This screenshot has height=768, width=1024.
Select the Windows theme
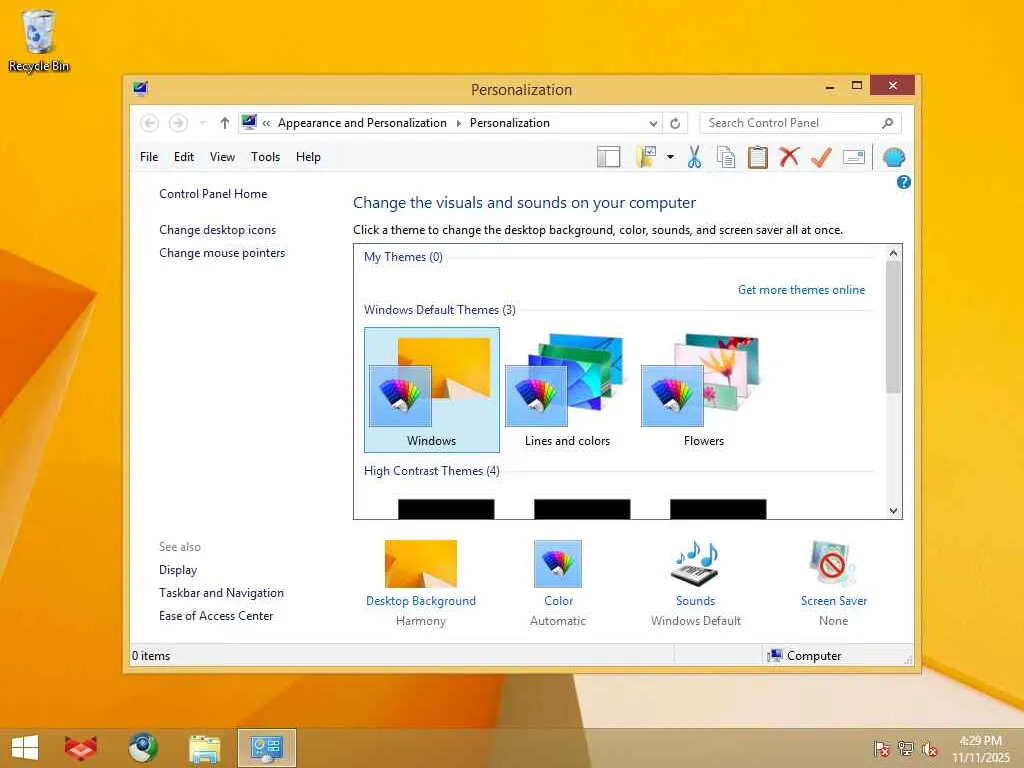pyautogui.click(x=432, y=390)
